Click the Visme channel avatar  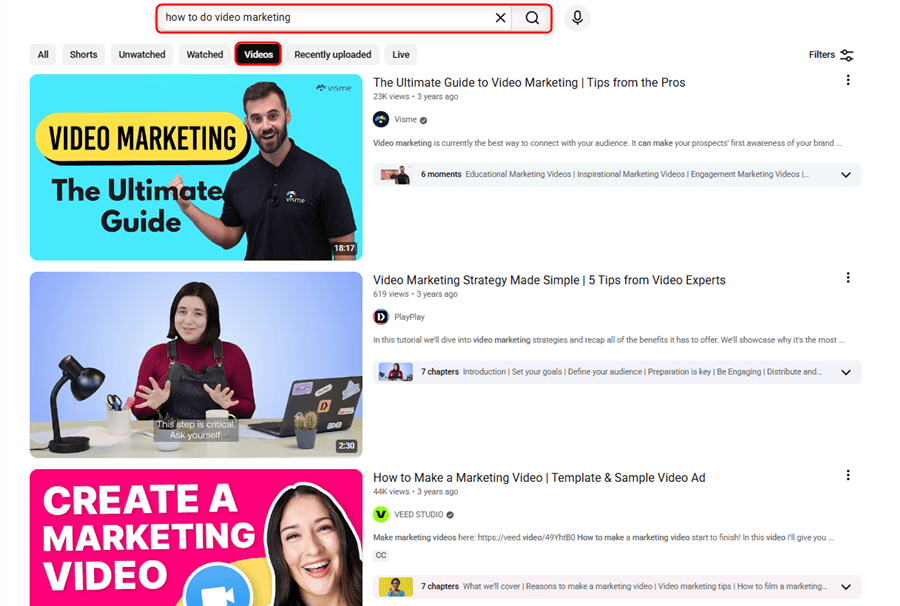(381, 119)
